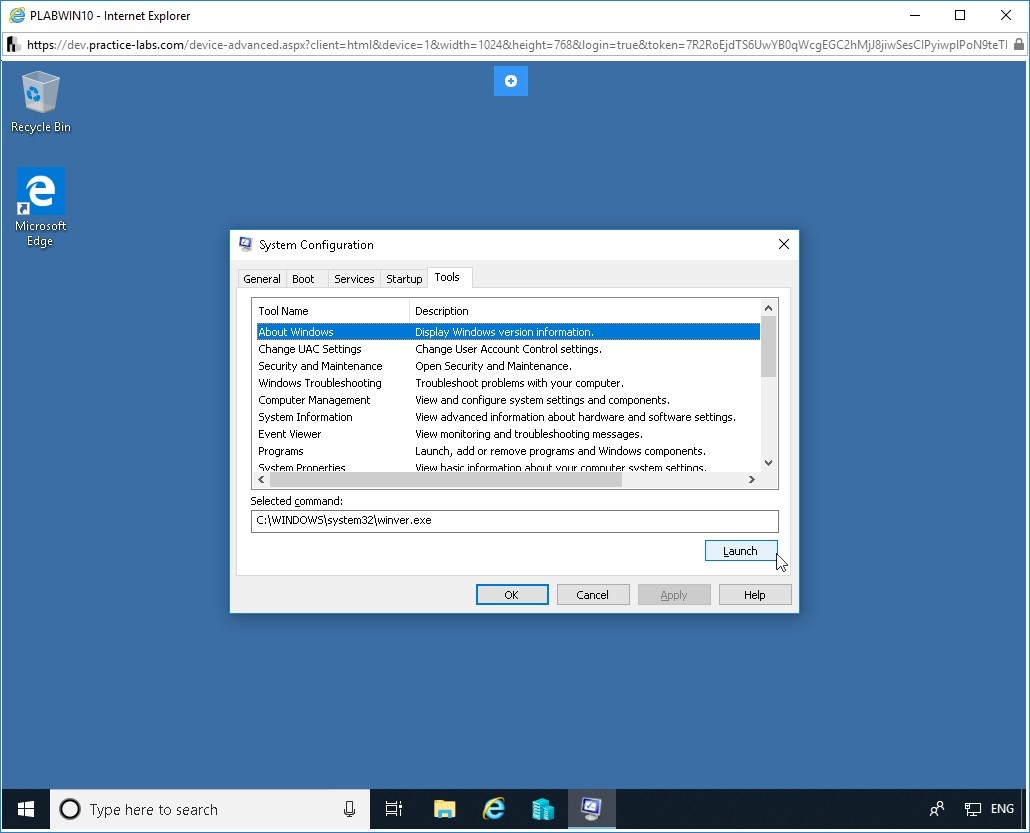Click the Tool Name column header

click(330, 311)
